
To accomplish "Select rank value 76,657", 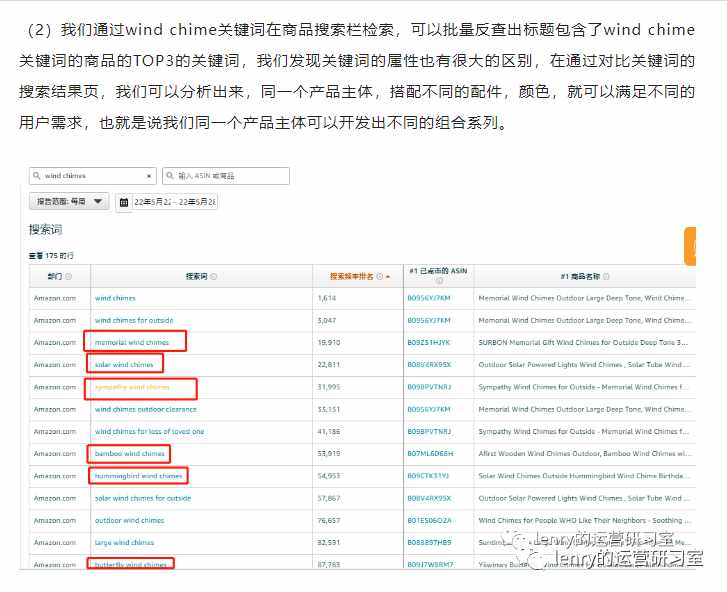I will coord(329,521).
